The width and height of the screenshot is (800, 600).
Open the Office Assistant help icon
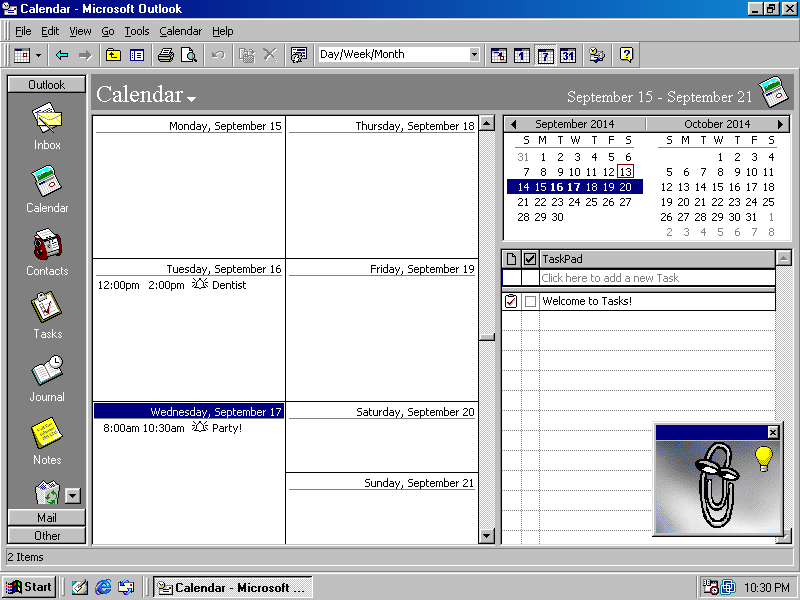coord(627,55)
